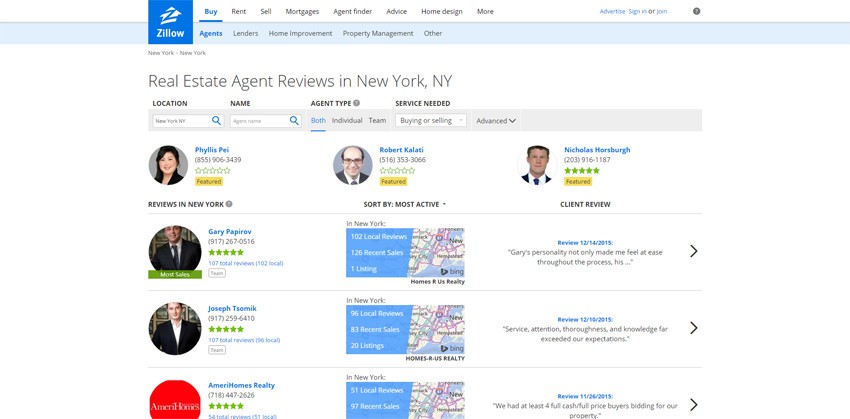
Task: Click the location search magnifier icon
Action: point(216,121)
